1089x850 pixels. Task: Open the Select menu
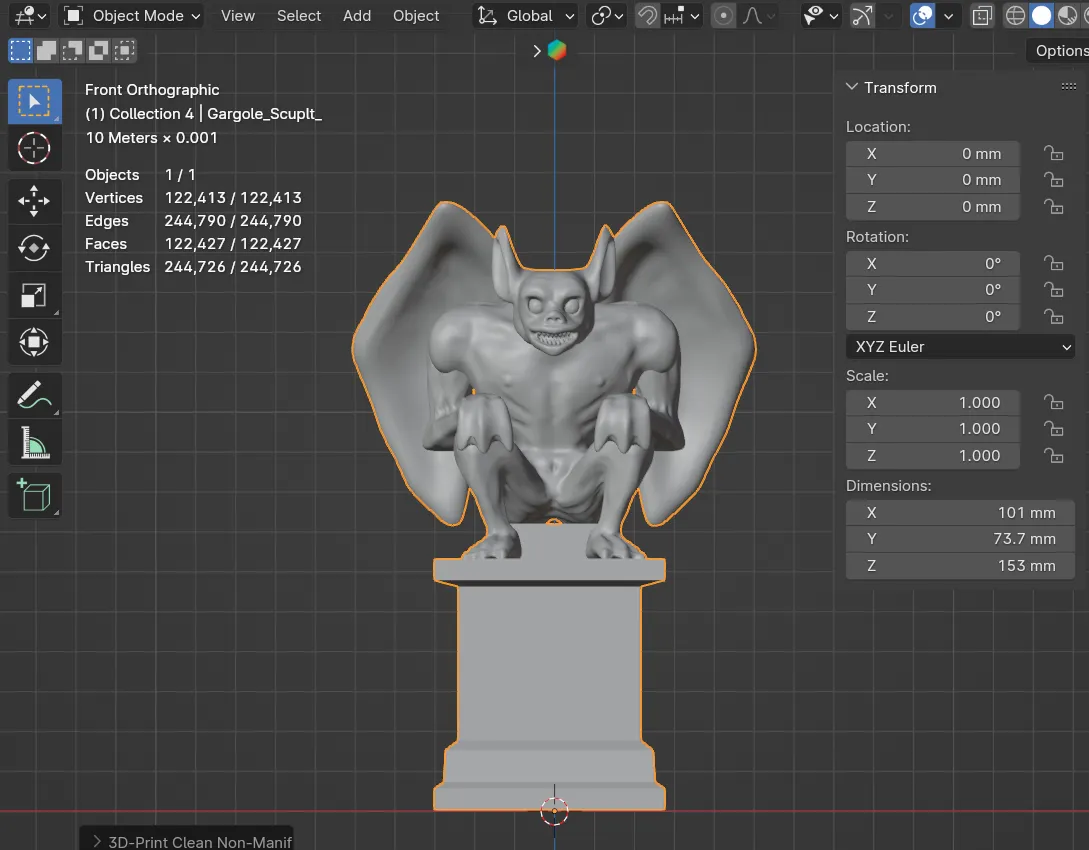pyautogui.click(x=299, y=16)
